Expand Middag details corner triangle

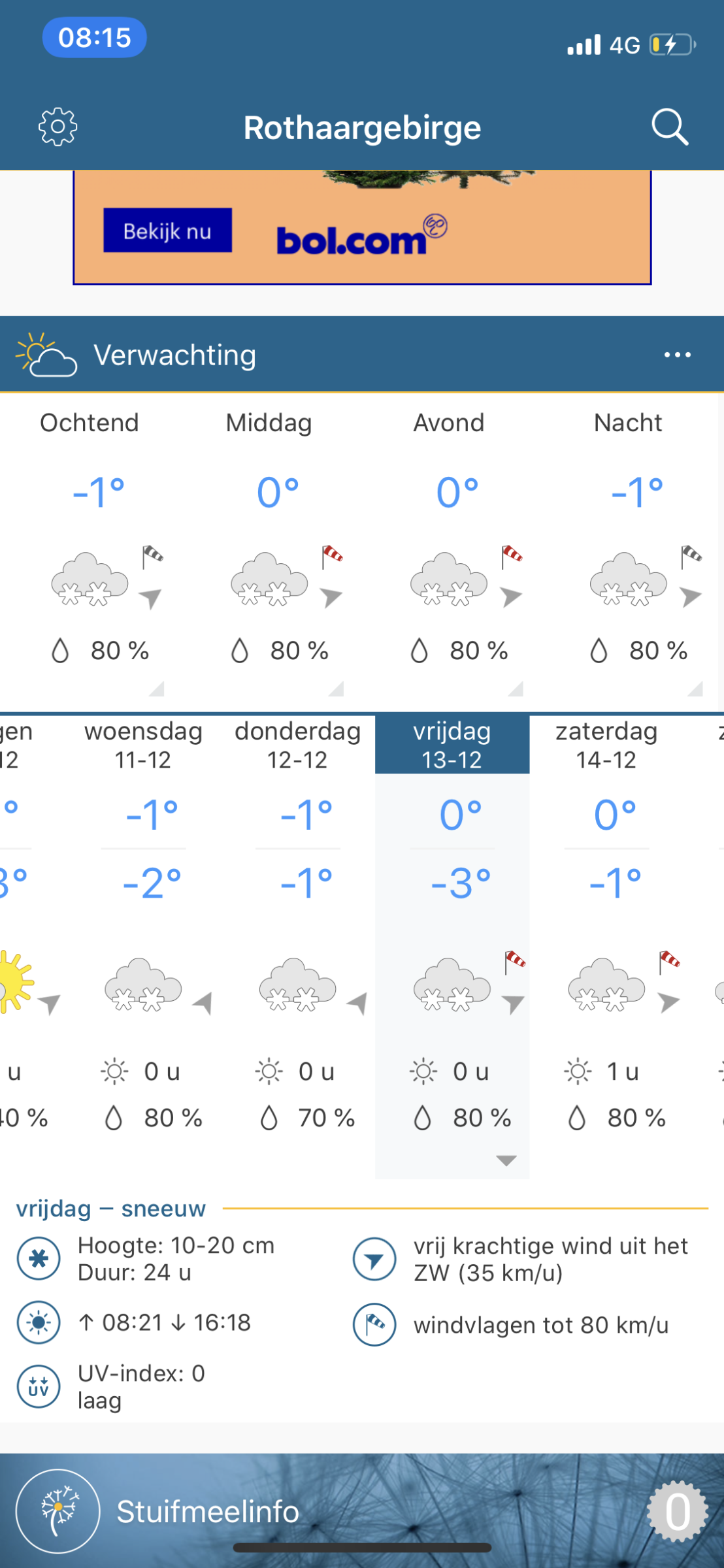[337, 689]
